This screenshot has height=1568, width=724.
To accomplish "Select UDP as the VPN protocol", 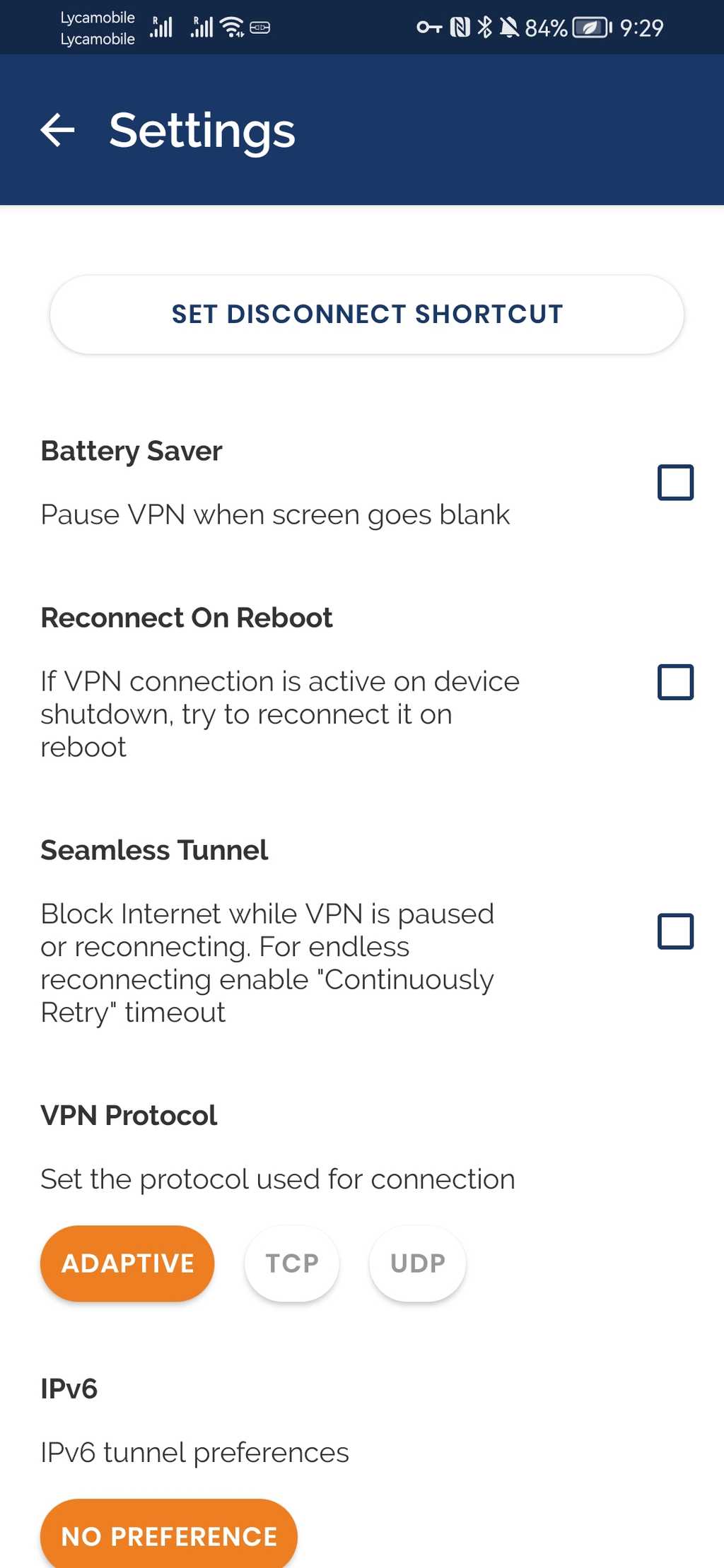I will click(x=417, y=1263).
